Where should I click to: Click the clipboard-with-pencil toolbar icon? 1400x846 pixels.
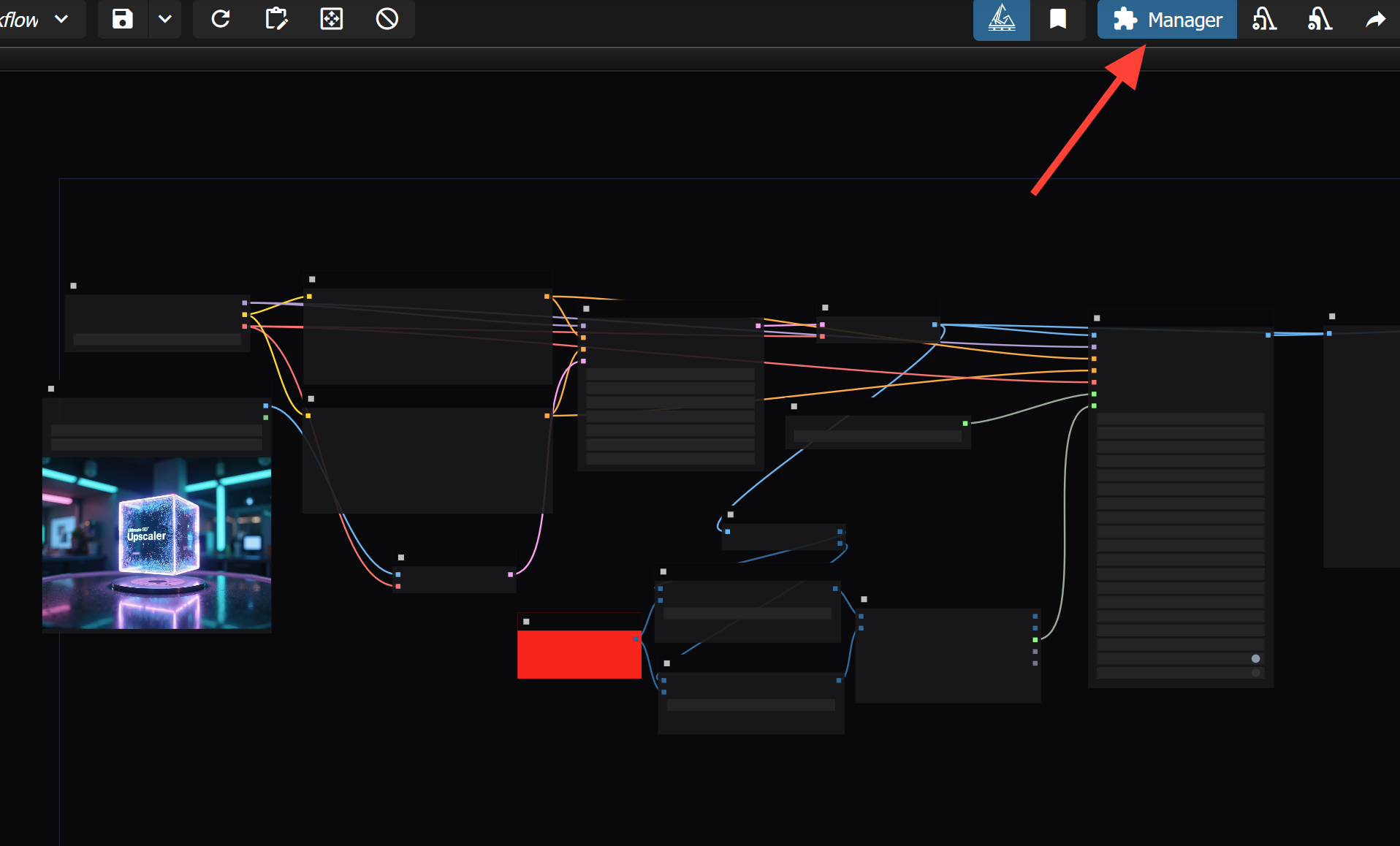pyautogui.click(x=276, y=20)
